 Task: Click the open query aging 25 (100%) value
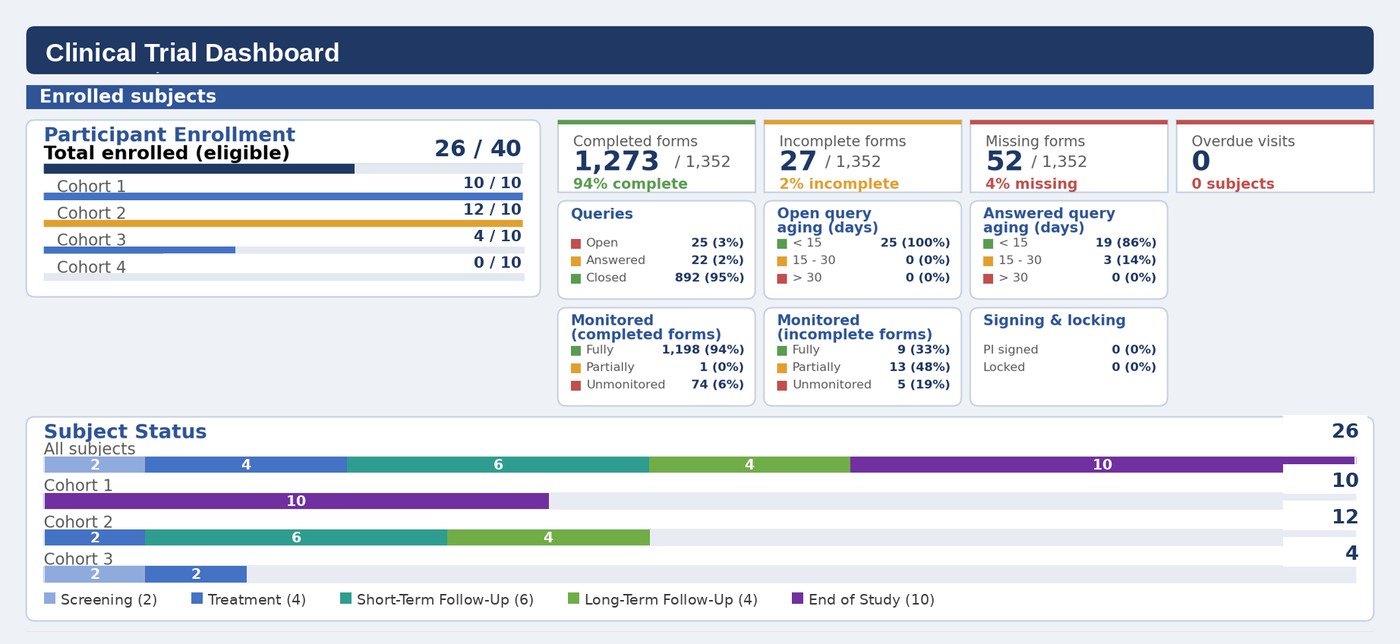click(915, 243)
